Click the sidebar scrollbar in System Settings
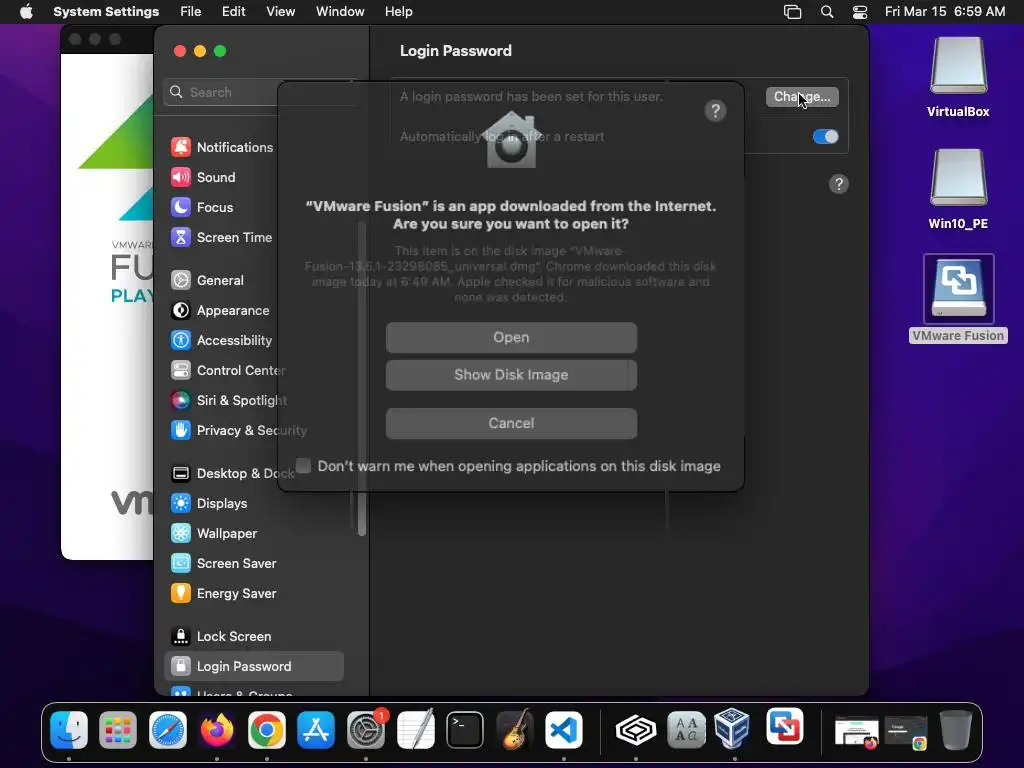The height and width of the screenshot is (768, 1024). (362, 379)
